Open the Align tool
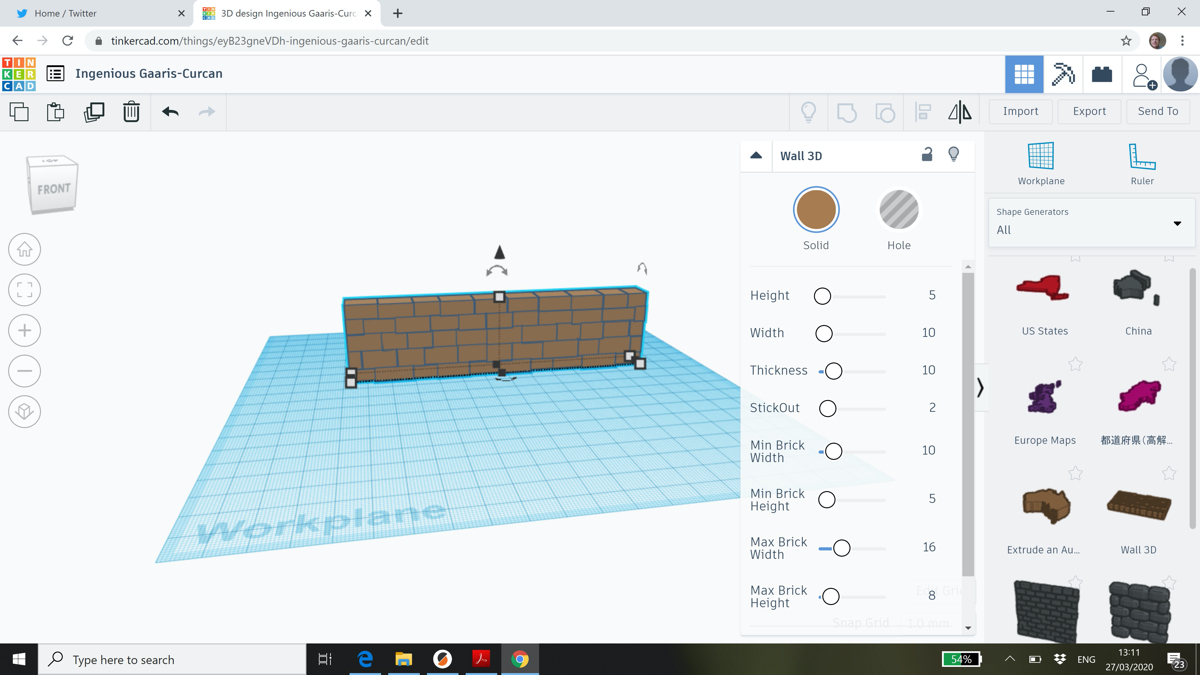 (921, 112)
